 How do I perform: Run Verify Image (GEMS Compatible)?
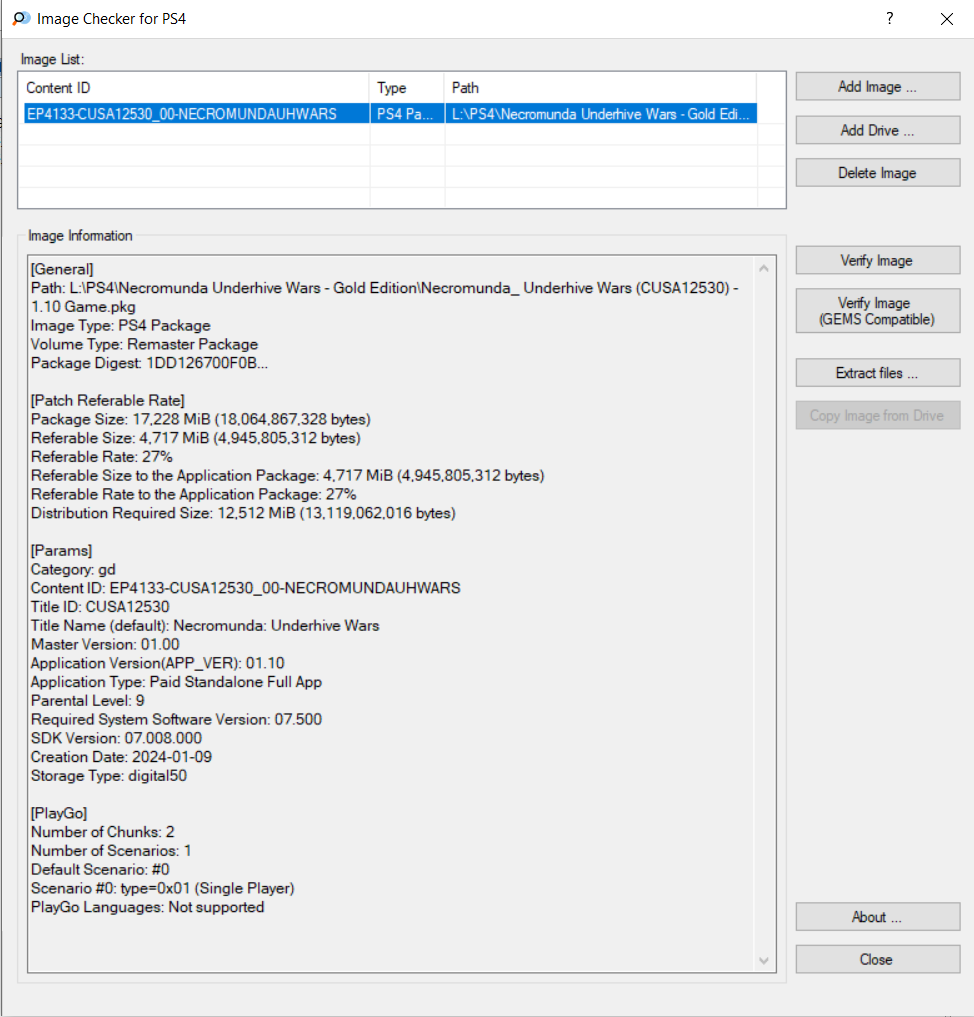(x=877, y=311)
